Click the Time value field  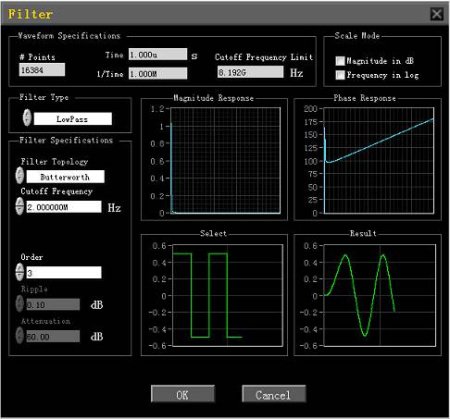(158, 54)
